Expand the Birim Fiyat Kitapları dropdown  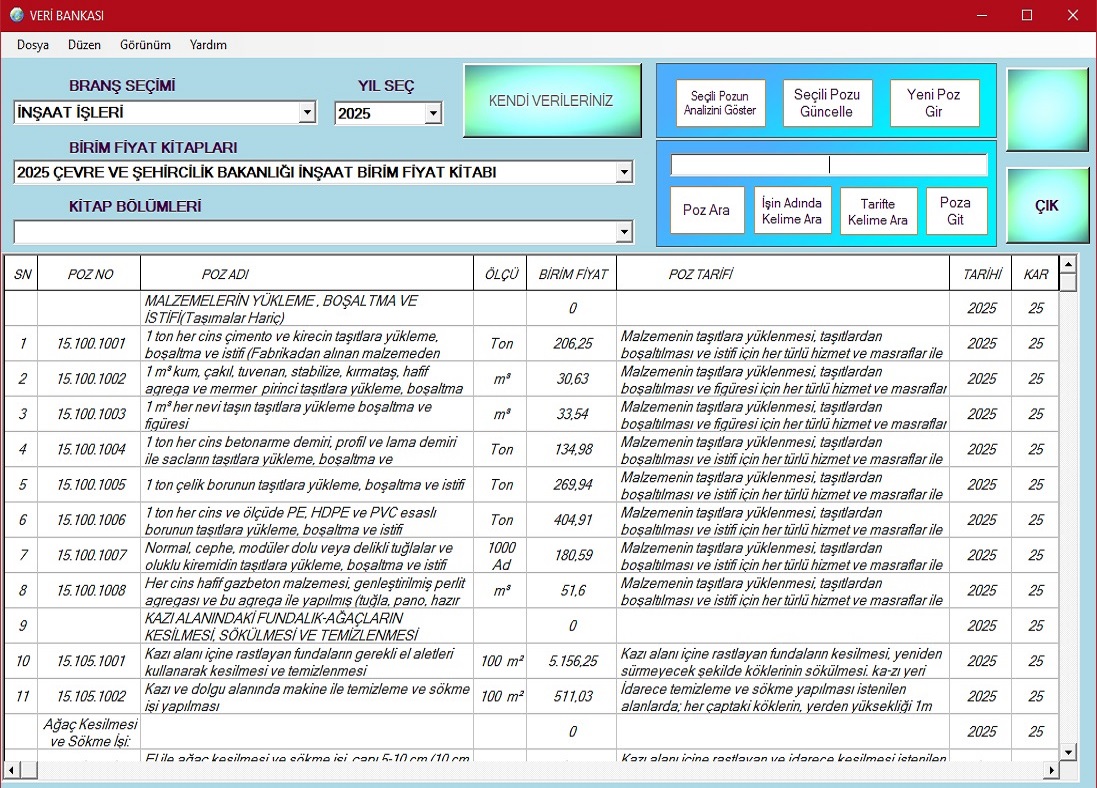[x=624, y=173]
